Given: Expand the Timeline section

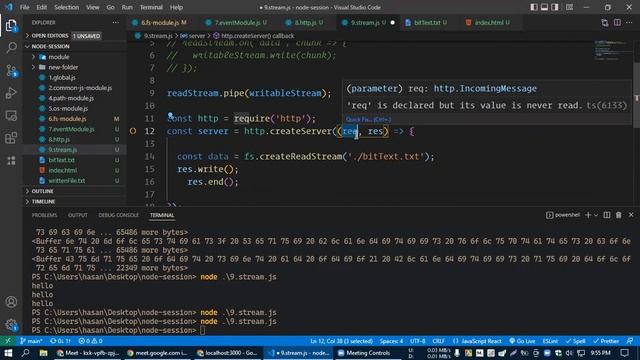Looking at the screenshot, I should pos(75,202).
